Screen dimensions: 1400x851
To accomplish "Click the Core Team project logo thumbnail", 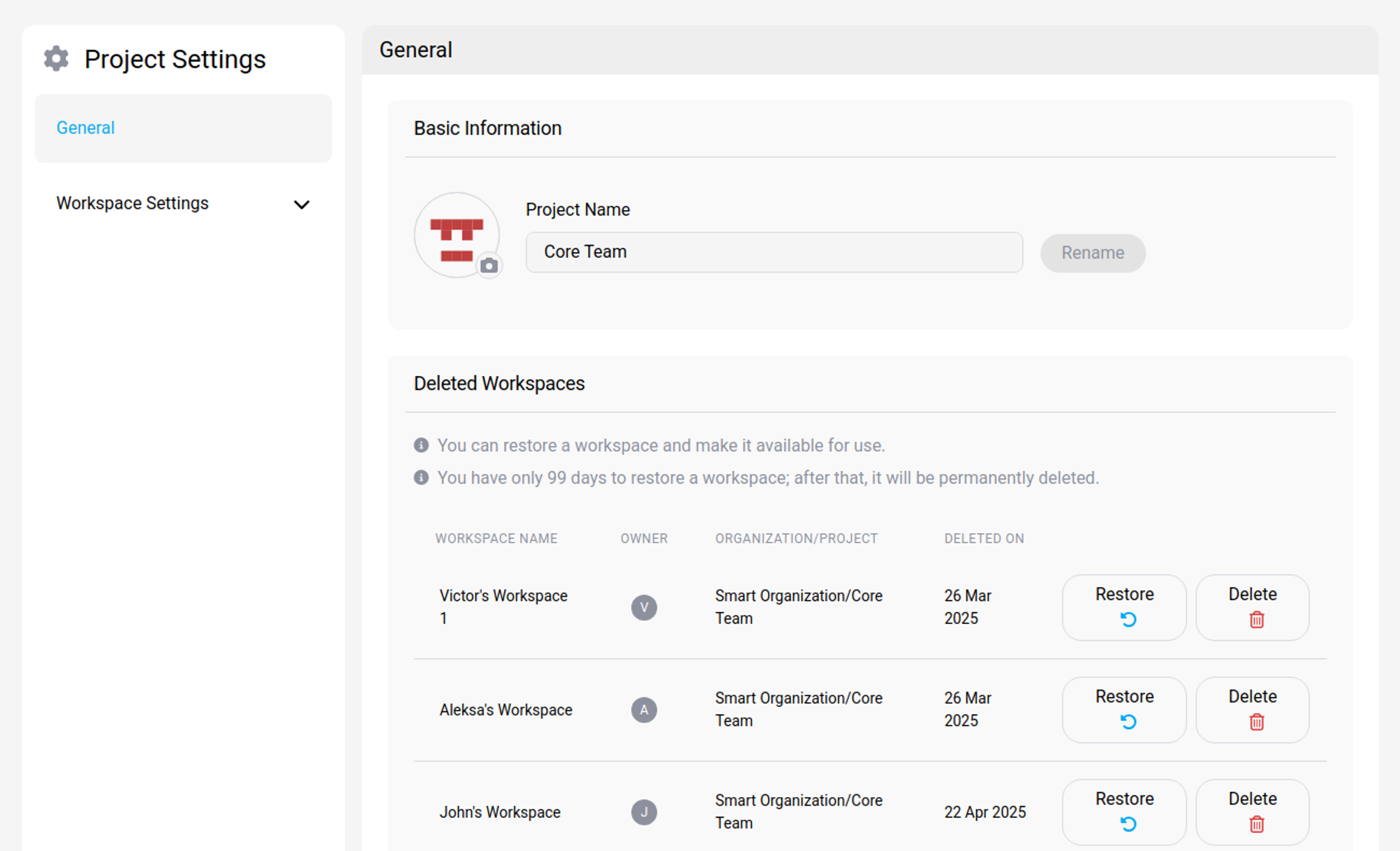I will click(x=456, y=234).
